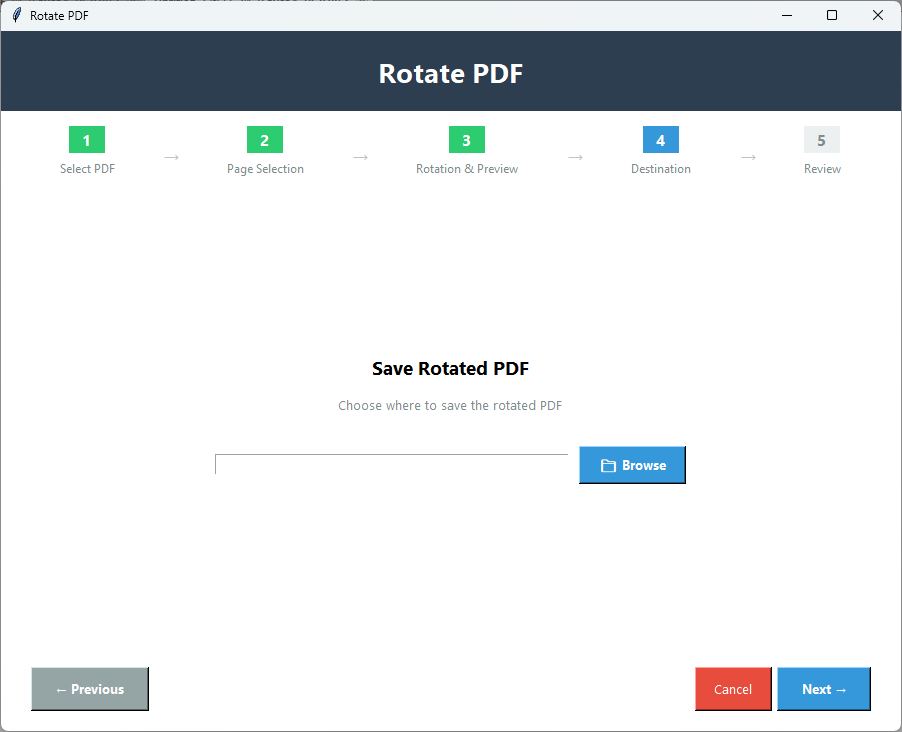Screen dimensions: 902x732
Task: Click the arrow between Rotation and Destination
Action: (574, 157)
